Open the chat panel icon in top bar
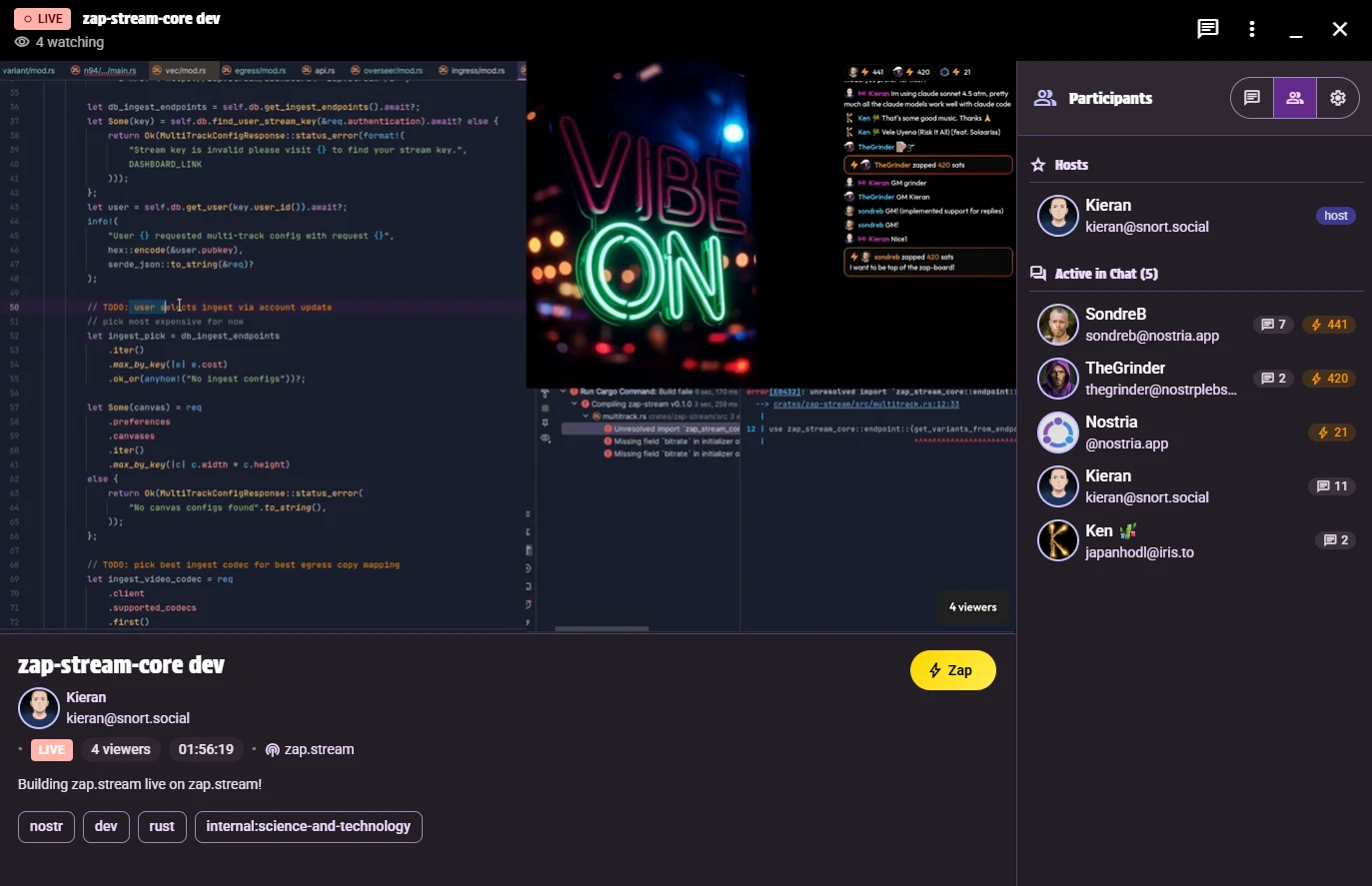The image size is (1372, 886). click(1208, 29)
